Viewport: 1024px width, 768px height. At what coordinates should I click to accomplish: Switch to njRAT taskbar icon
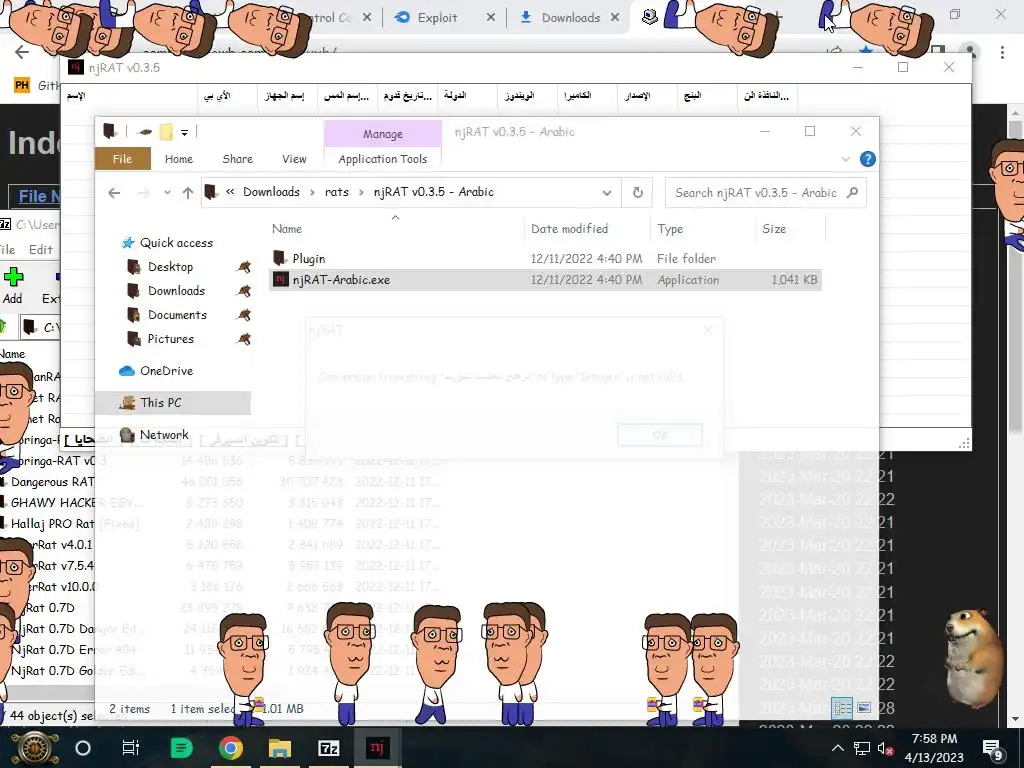pos(377,748)
